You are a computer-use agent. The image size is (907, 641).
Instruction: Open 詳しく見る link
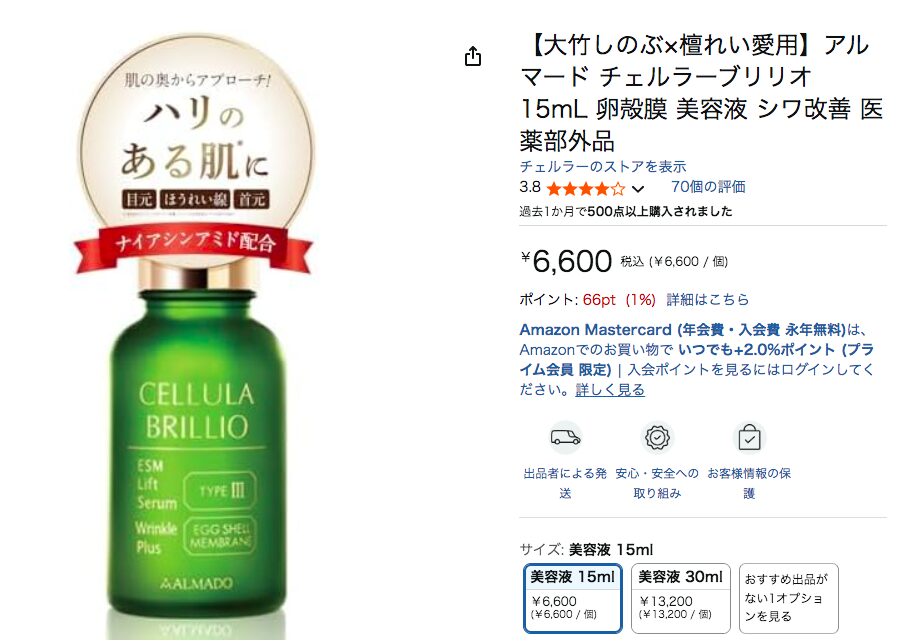pyautogui.click(x=610, y=389)
